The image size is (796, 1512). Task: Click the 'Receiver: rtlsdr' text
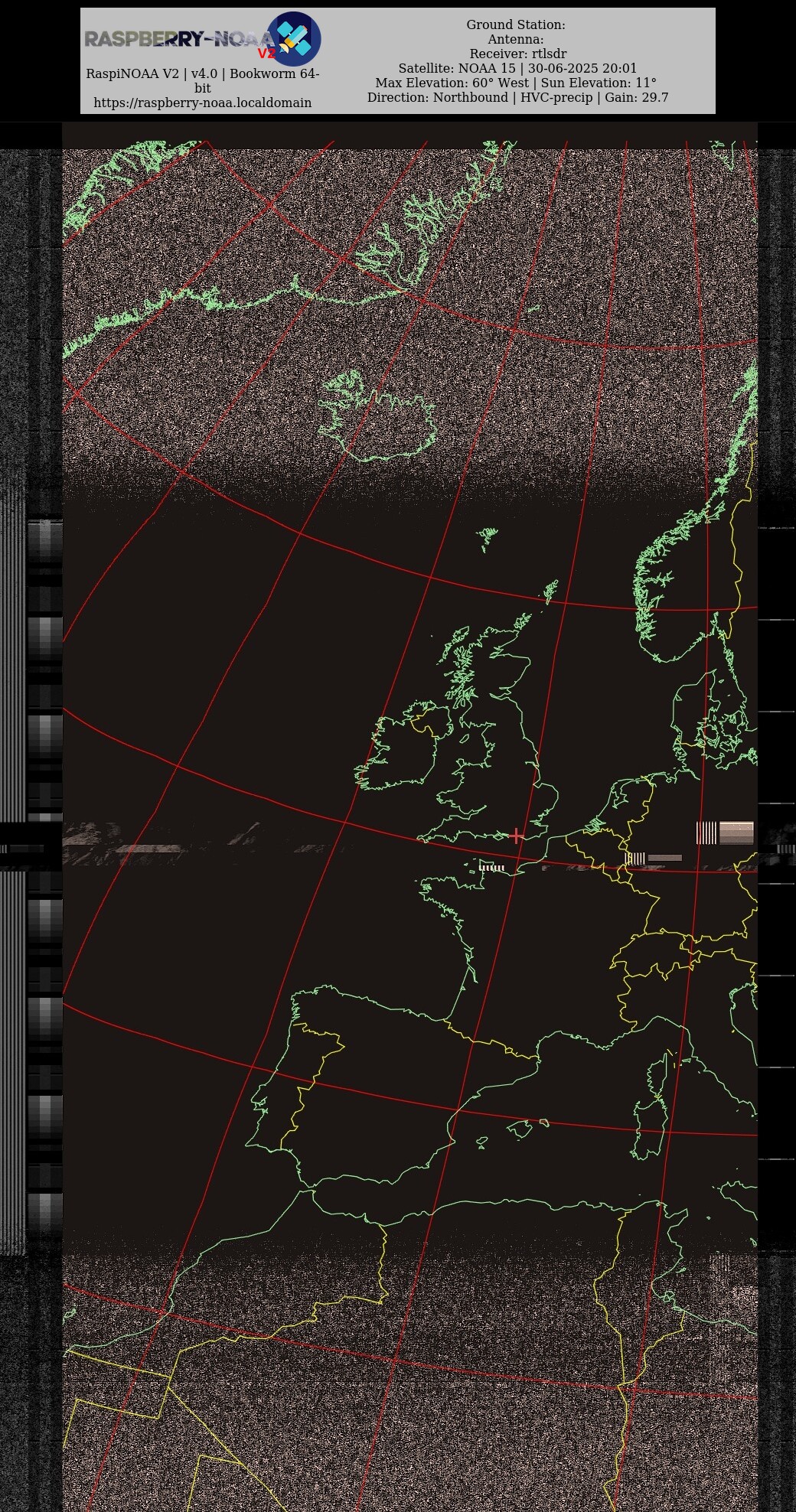pyautogui.click(x=518, y=54)
